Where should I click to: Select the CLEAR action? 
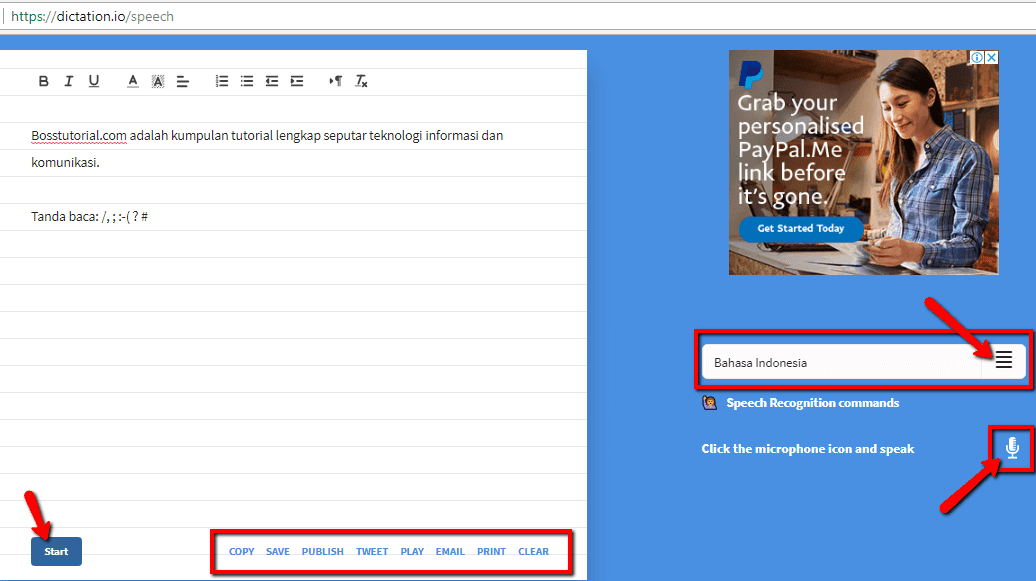click(533, 551)
